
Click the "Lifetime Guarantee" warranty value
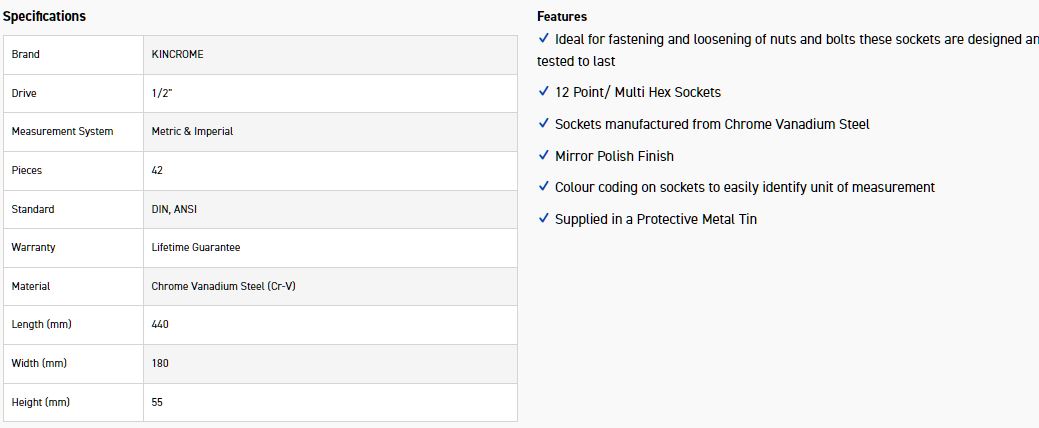click(196, 248)
